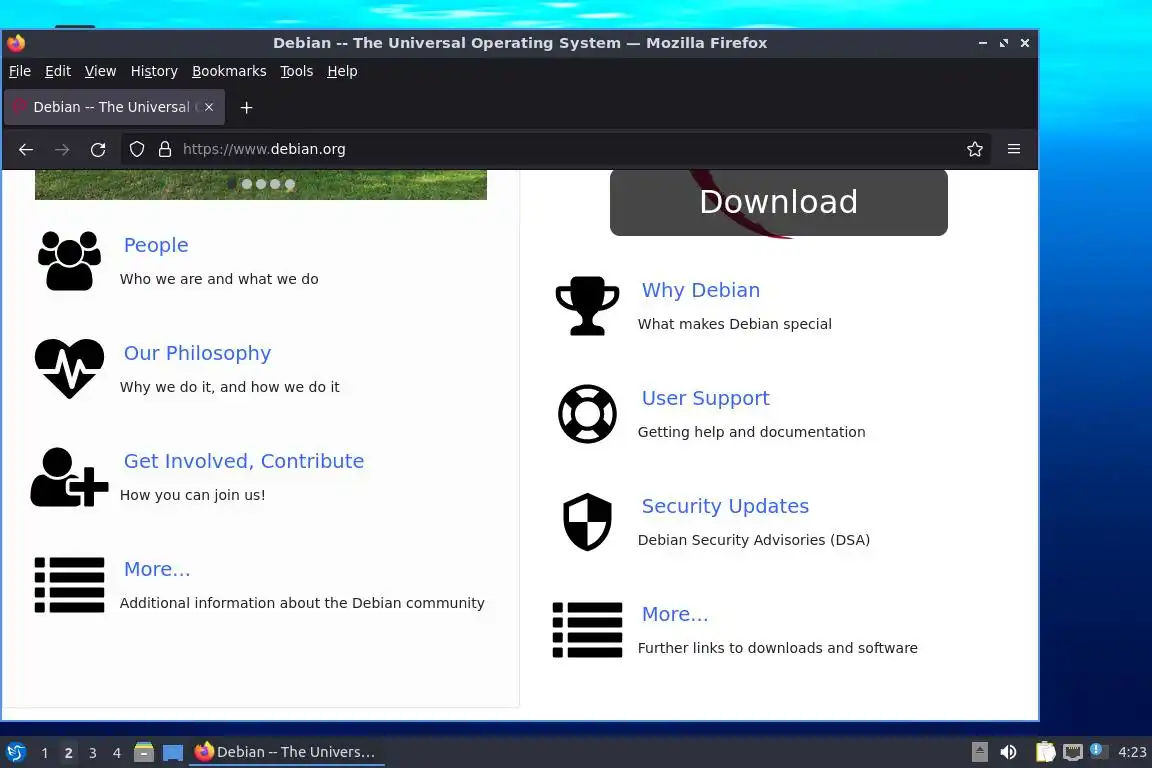
Task: Open the Security Updates link
Action: (725, 506)
